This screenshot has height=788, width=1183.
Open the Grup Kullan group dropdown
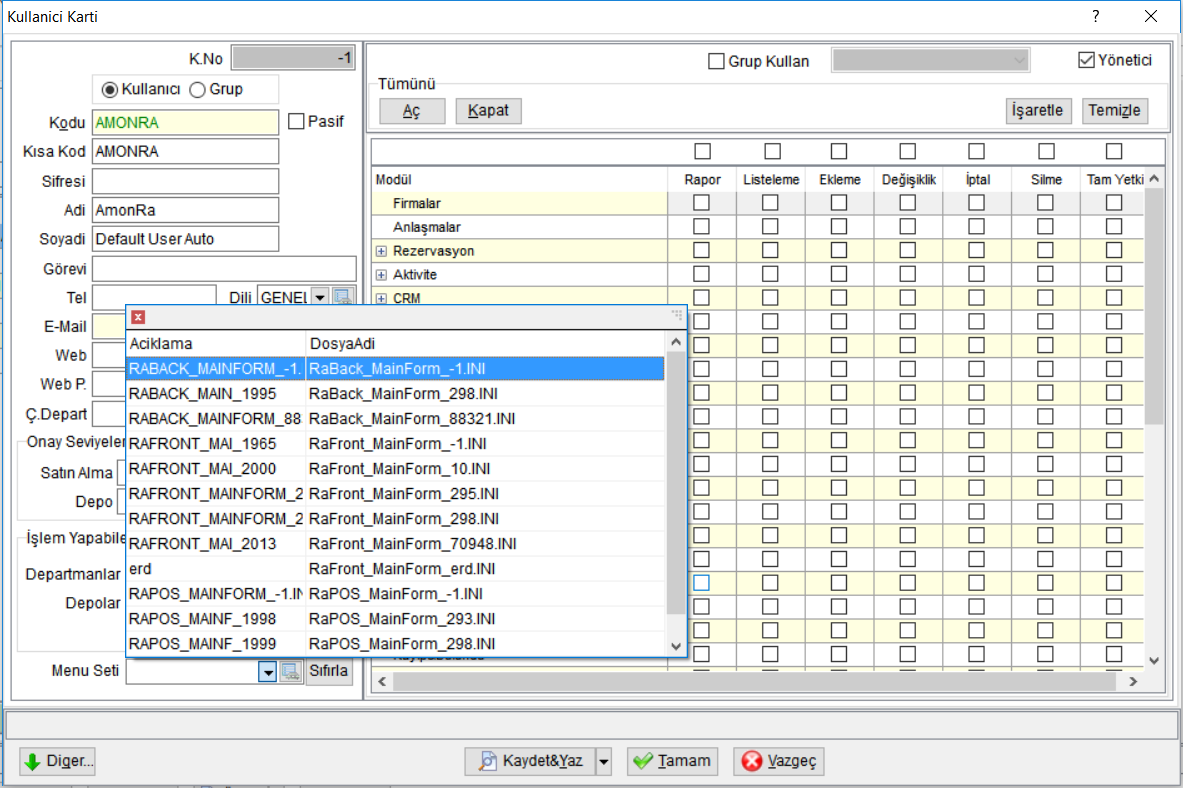coord(1019,60)
